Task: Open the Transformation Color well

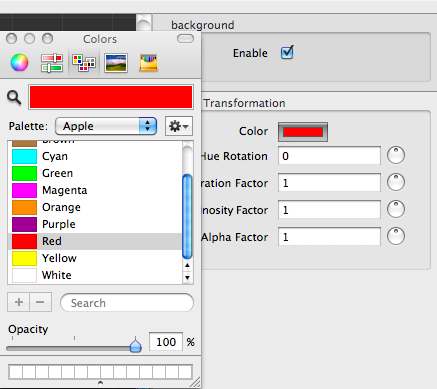Action: [x=303, y=132]
